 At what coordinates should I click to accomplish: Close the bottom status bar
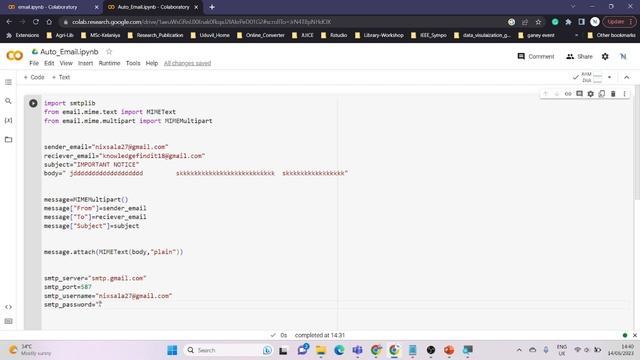point(635,335)
